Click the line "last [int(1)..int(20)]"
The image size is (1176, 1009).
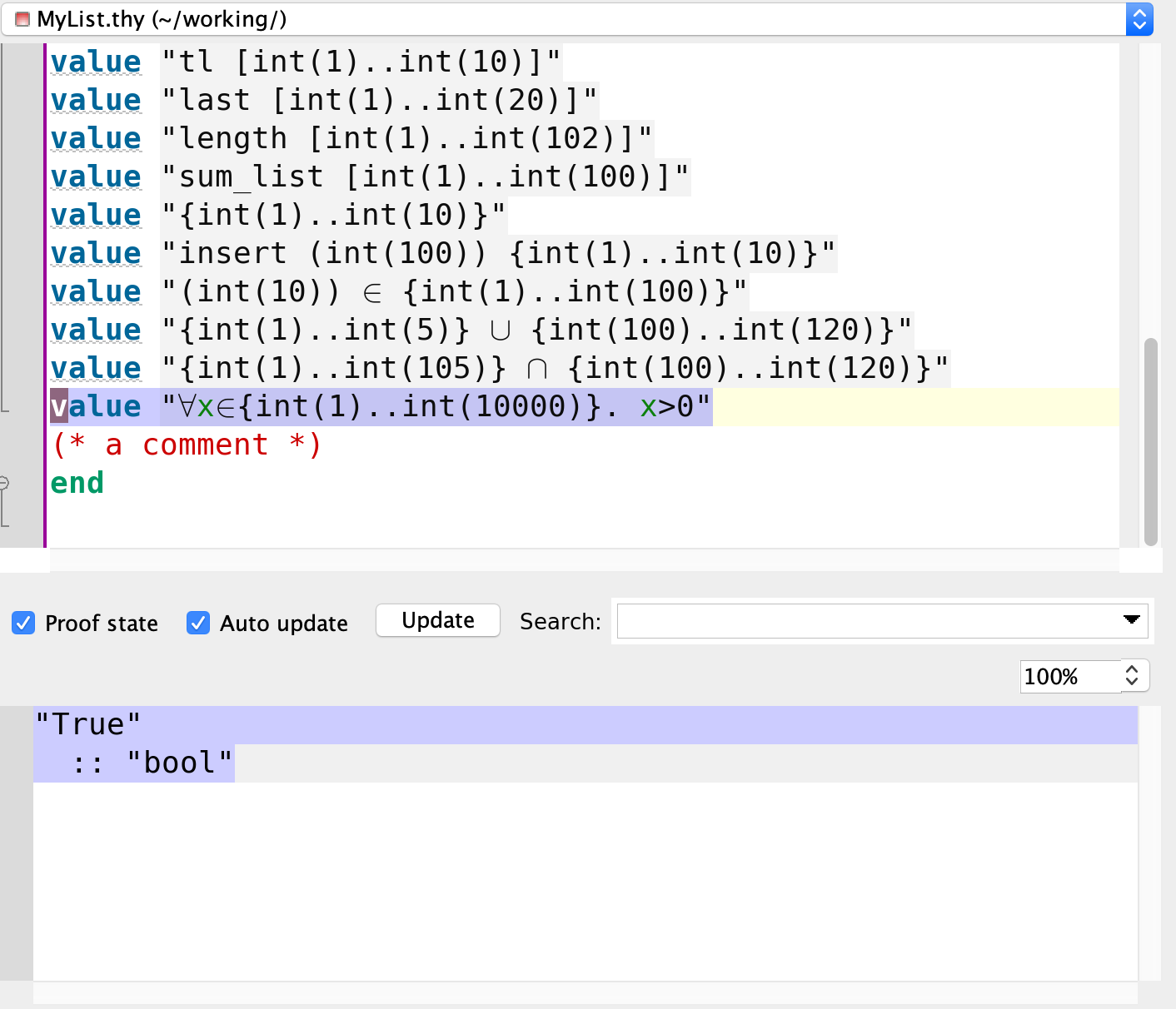[324, 100]
